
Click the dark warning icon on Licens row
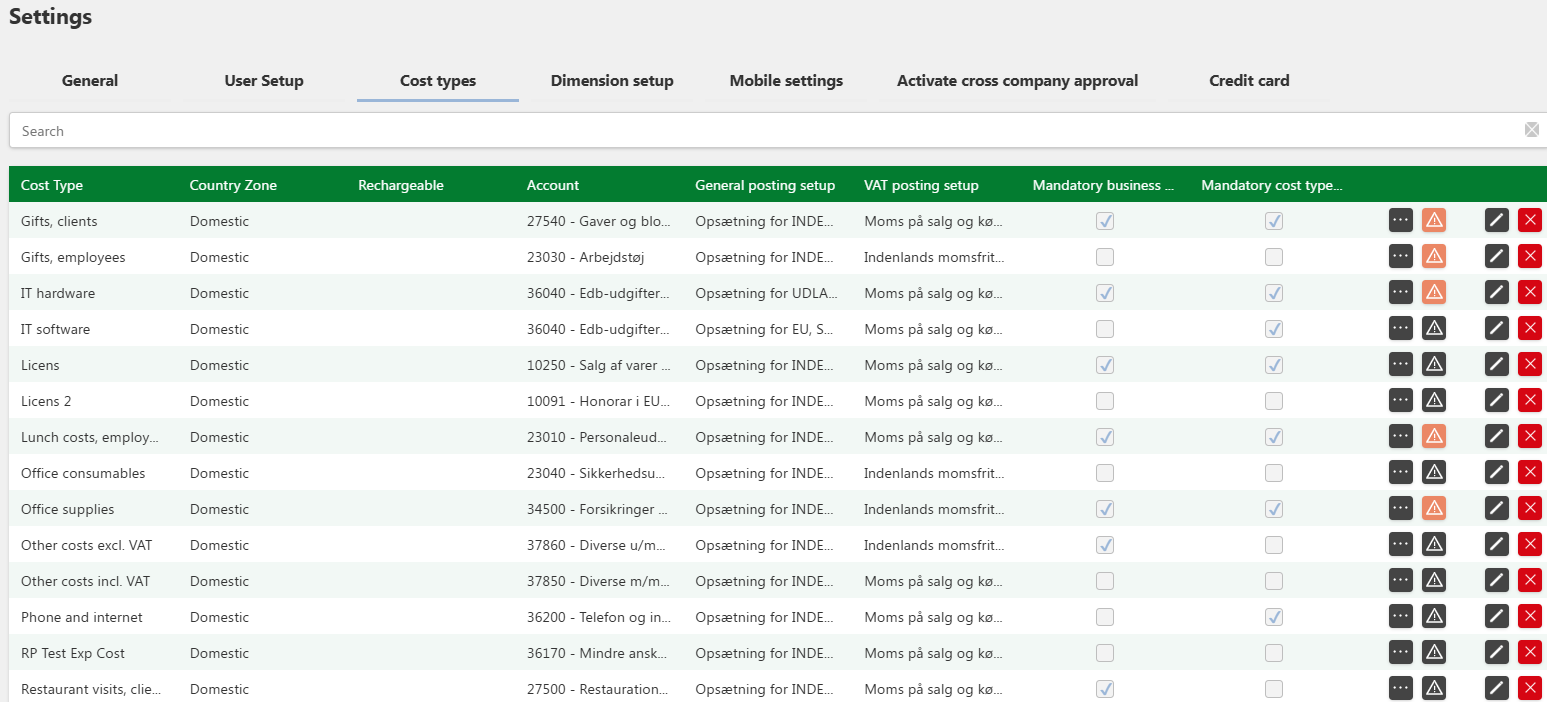(x=1434, y=364)
